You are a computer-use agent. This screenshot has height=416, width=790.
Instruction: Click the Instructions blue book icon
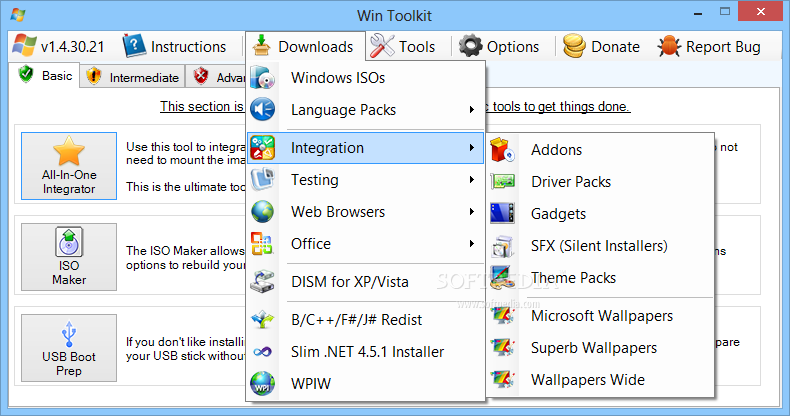[134, 46]
